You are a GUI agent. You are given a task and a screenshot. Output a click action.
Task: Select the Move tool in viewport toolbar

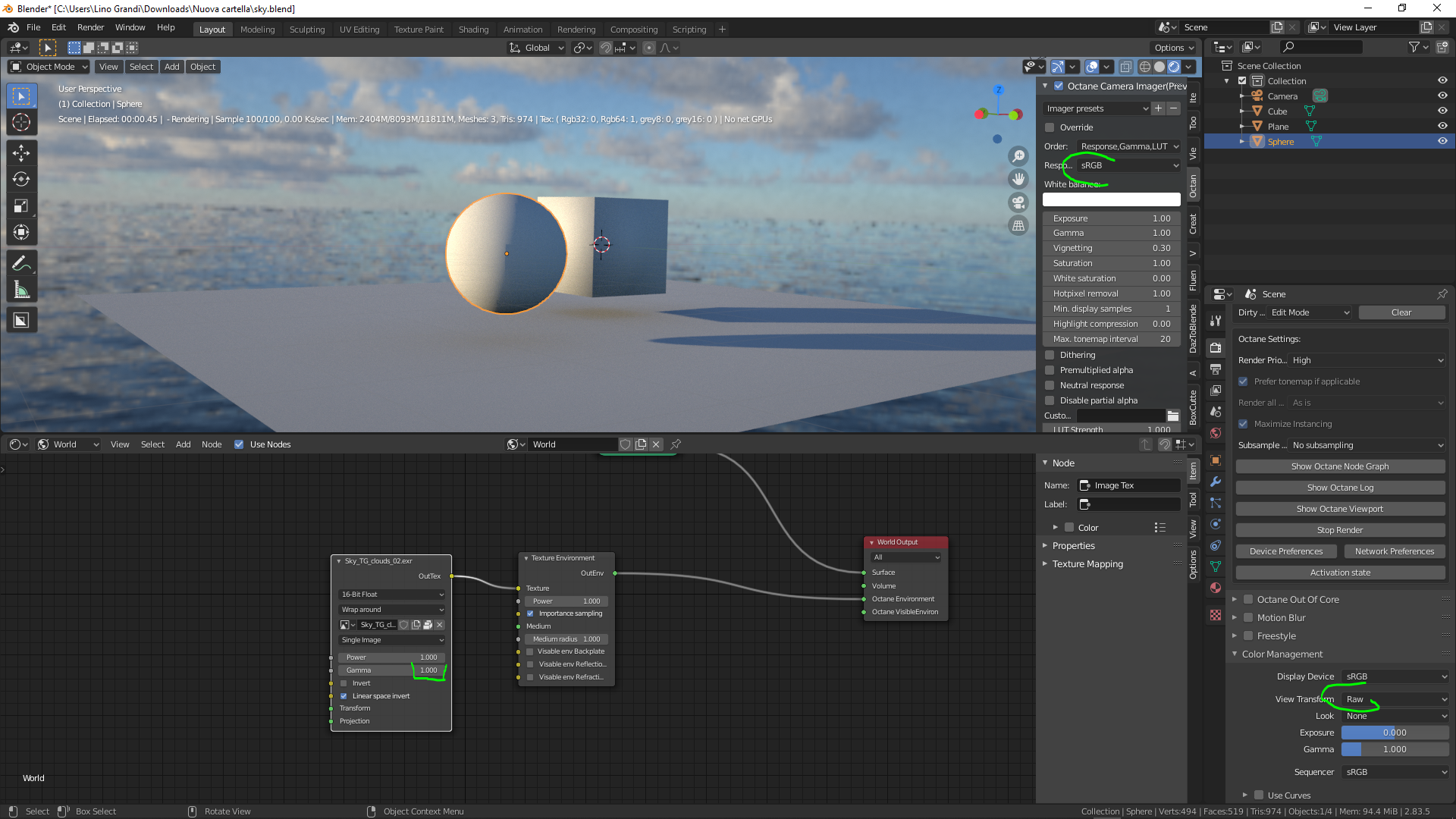click(x=21, y=153)
